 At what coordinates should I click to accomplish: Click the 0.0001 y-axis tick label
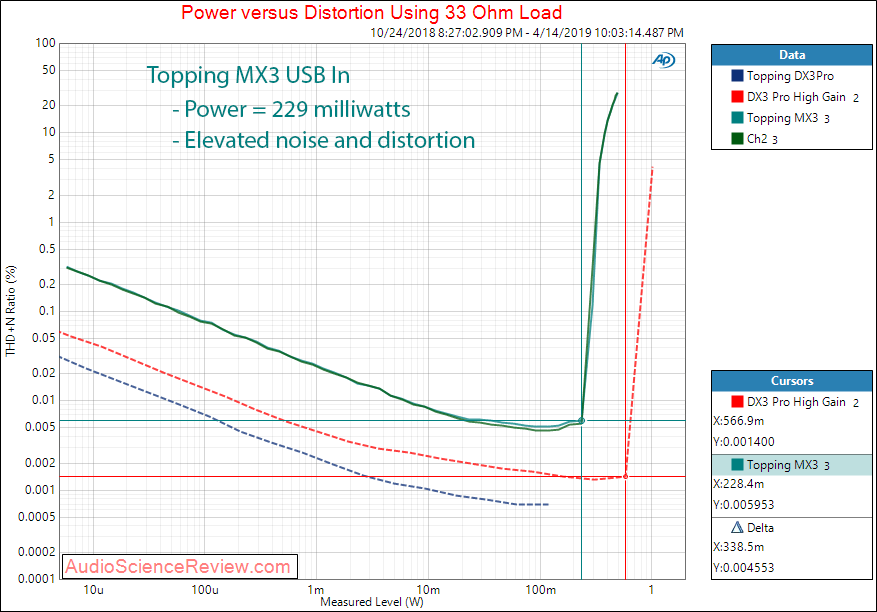(x=37, y=579)
